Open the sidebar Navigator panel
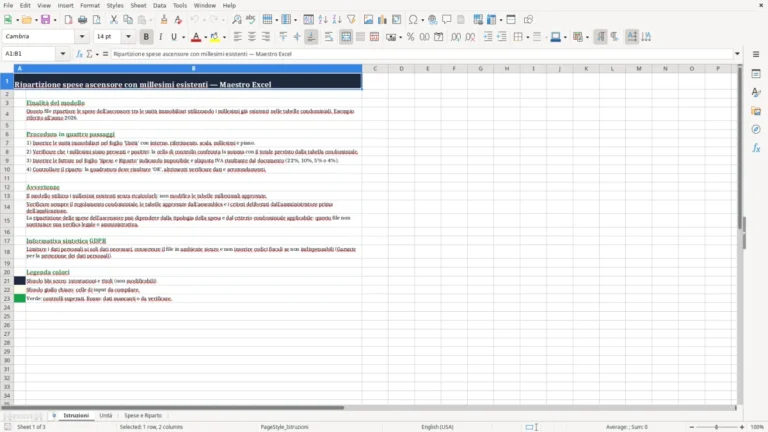This screenshot has width=768, height=432. coord(756,129)
